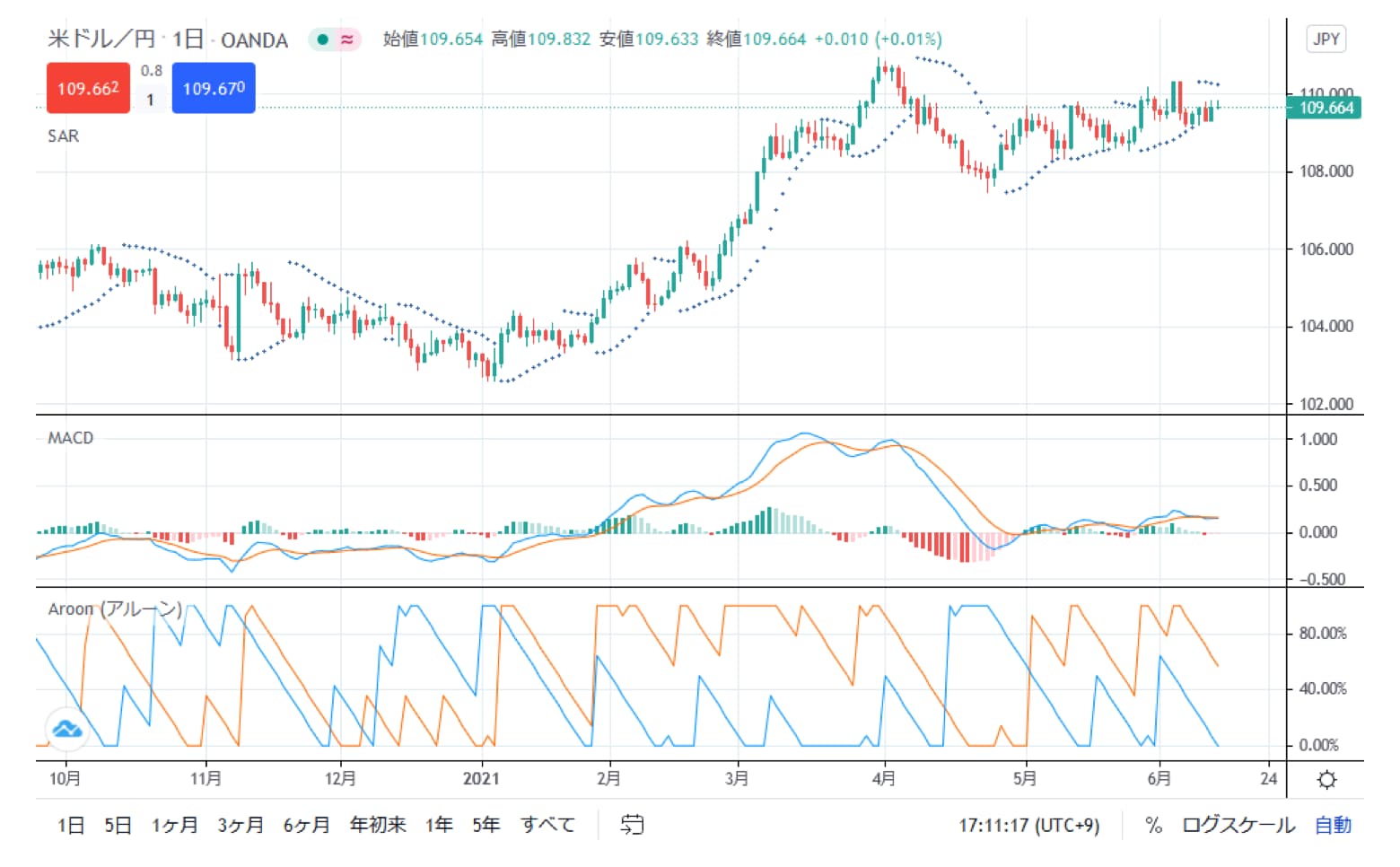
Task: Click the 終値109.664 close value
Action: coord(756,39)
